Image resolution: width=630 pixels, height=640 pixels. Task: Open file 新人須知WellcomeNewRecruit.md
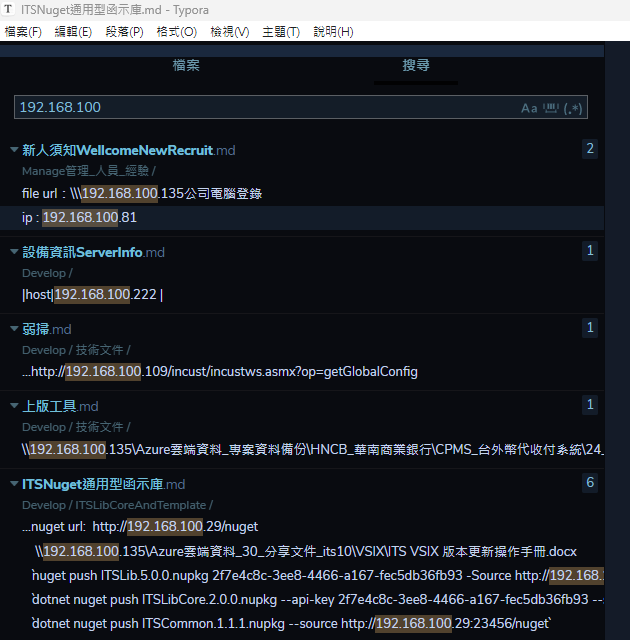tap(129, 150)
